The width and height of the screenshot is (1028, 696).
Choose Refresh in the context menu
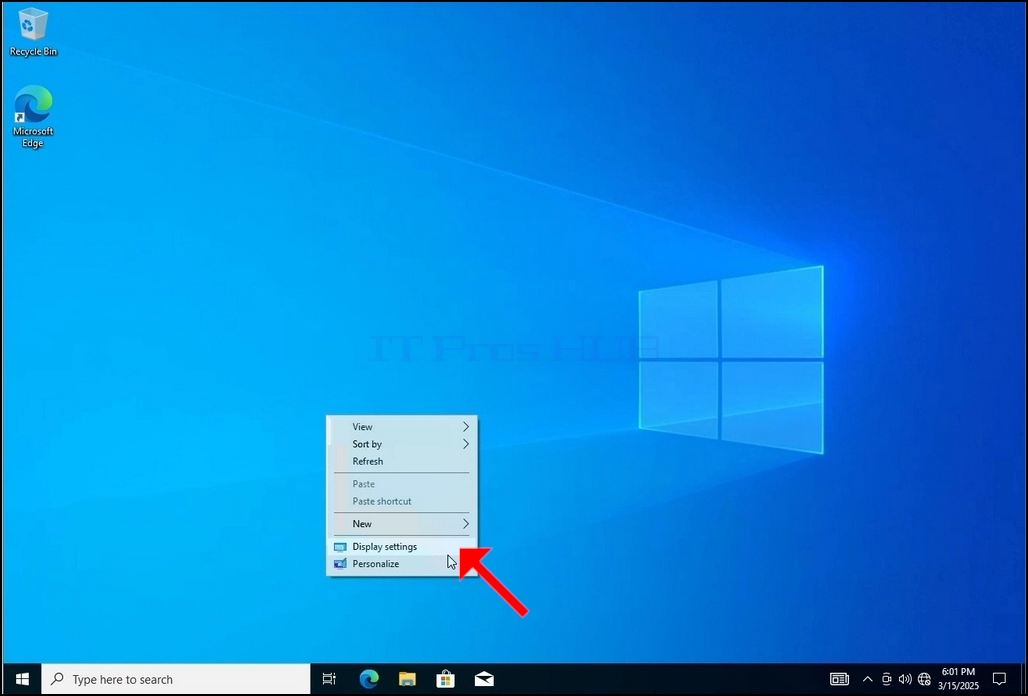click(x=402, y=461)
